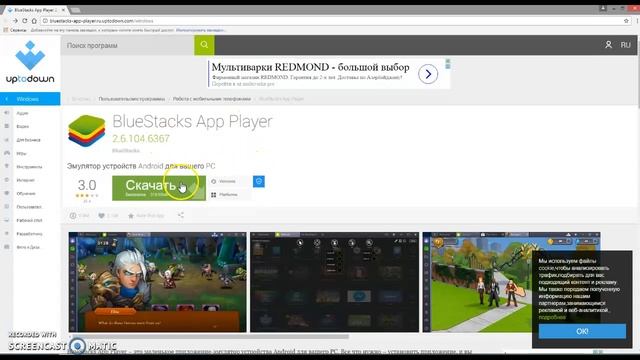Click the back arrow beside Windows
The image size is (640, 360).
coord(7,99)
